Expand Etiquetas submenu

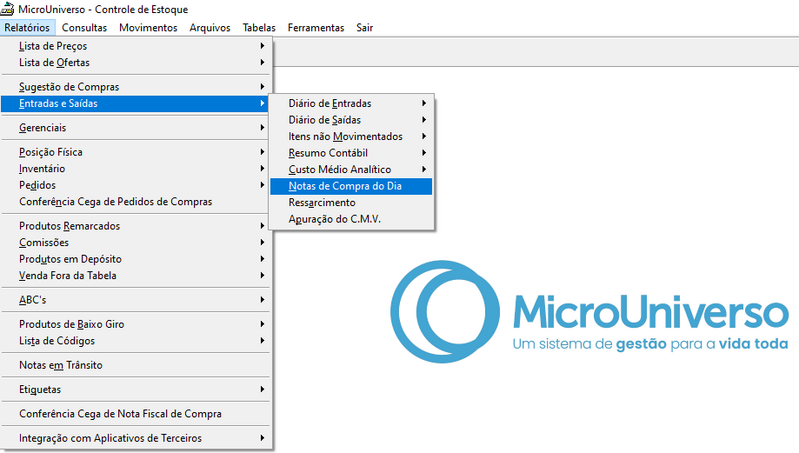[135, 389]
